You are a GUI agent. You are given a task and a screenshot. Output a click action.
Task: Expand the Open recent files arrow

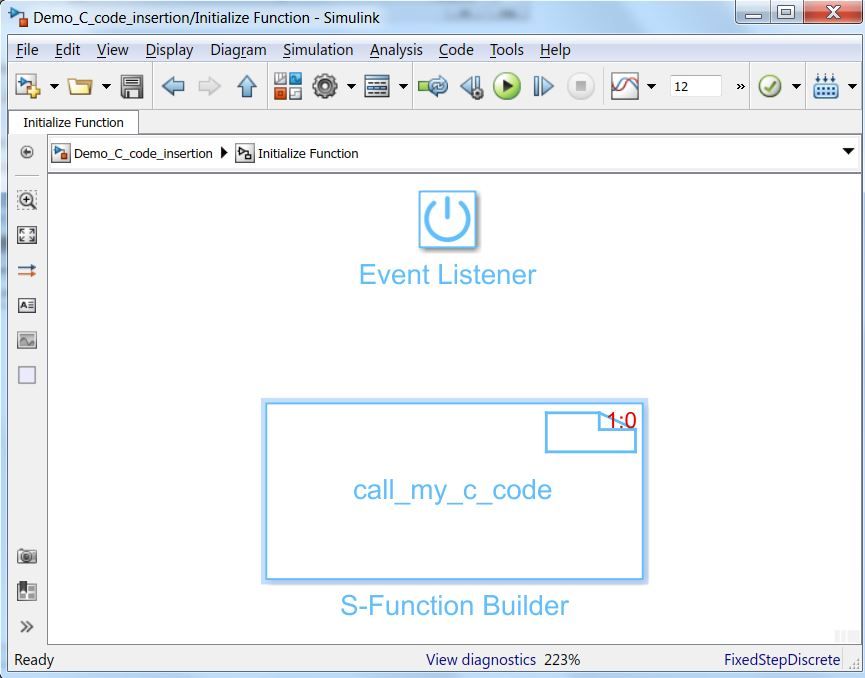click(106, 86)
